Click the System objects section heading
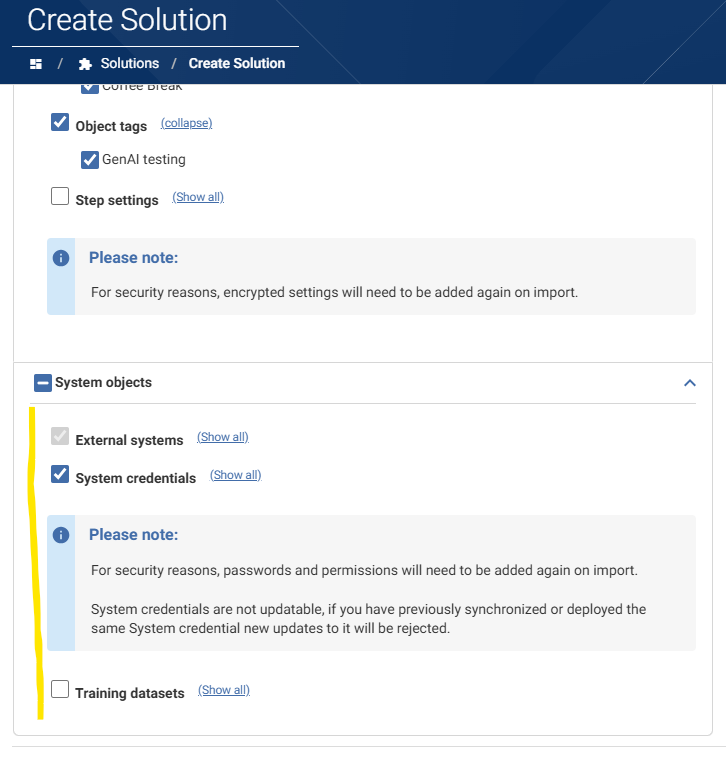This screenshot has width=726, height=757. click(103, 382)
